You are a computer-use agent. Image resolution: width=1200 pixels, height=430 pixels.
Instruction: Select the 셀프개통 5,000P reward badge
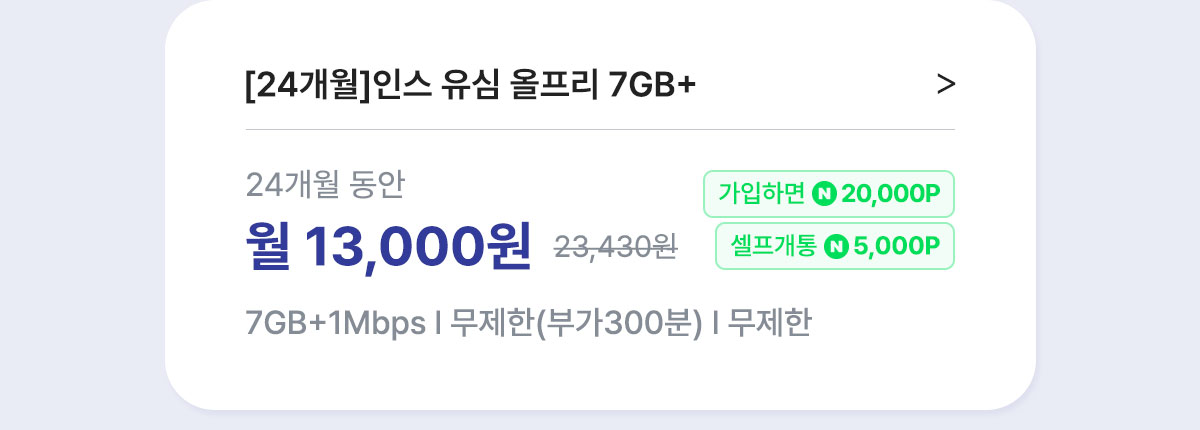pos(835,246)
